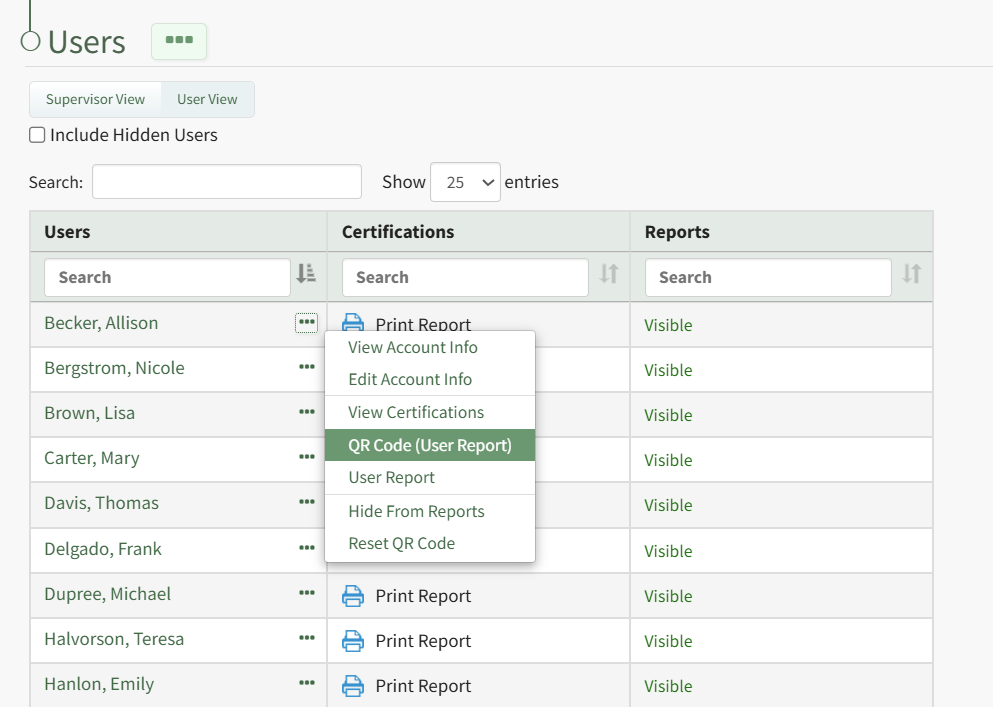Click Visible status for Dupree, Michael
Image resolution: width=993 pixels, height=707 pixels.
click(x=668, y=596)
